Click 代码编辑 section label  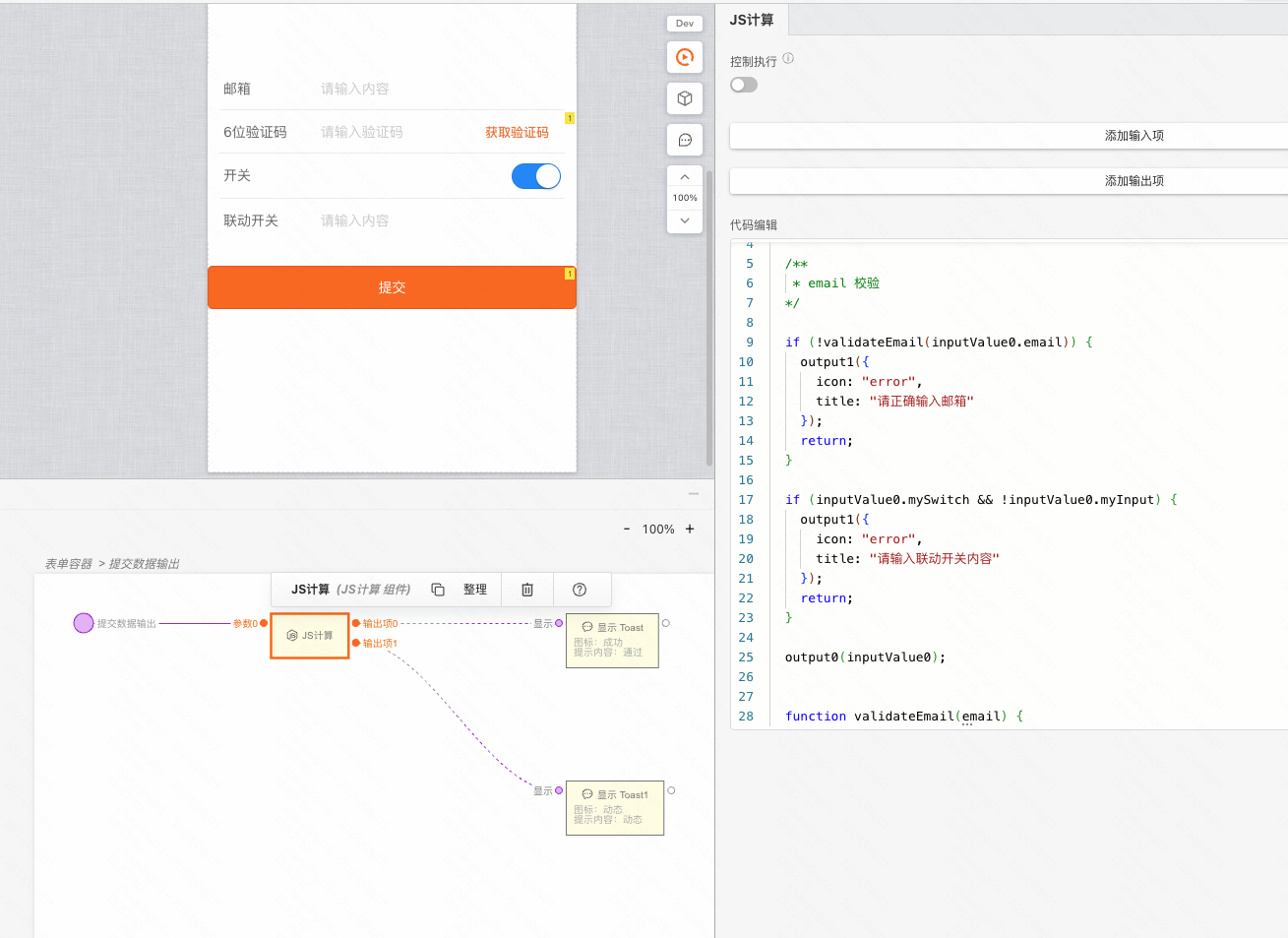pyautogui.click(x=754, y=224)
